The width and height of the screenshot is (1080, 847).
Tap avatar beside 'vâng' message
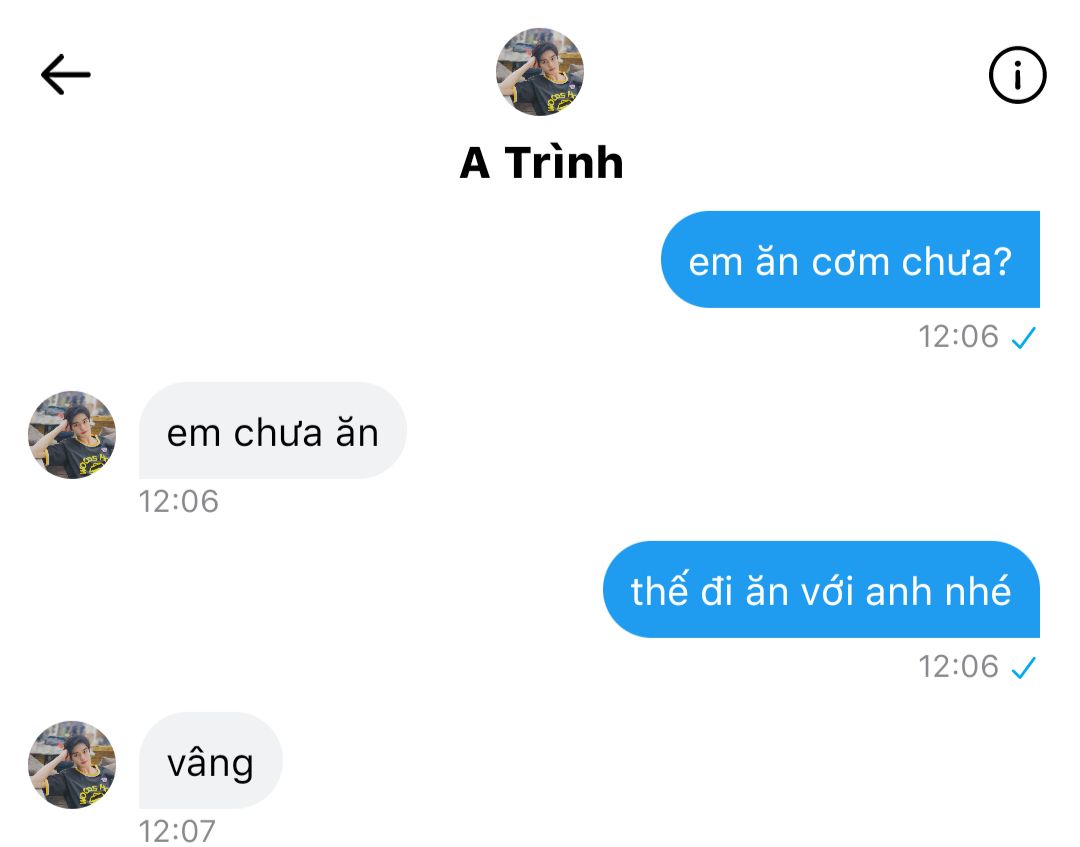72,764
